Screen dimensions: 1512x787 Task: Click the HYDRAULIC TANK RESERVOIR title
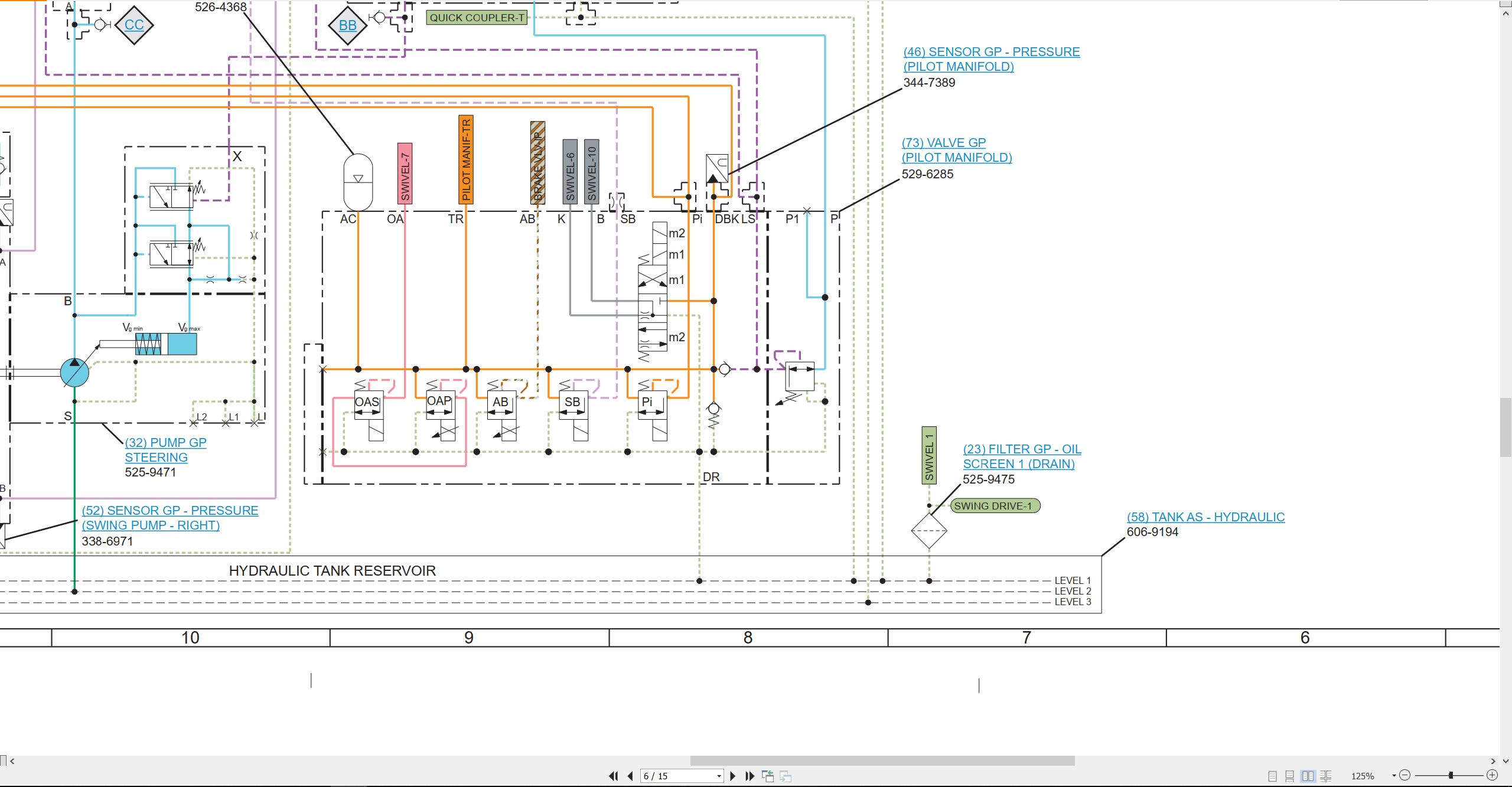click(x=333, y=571)
